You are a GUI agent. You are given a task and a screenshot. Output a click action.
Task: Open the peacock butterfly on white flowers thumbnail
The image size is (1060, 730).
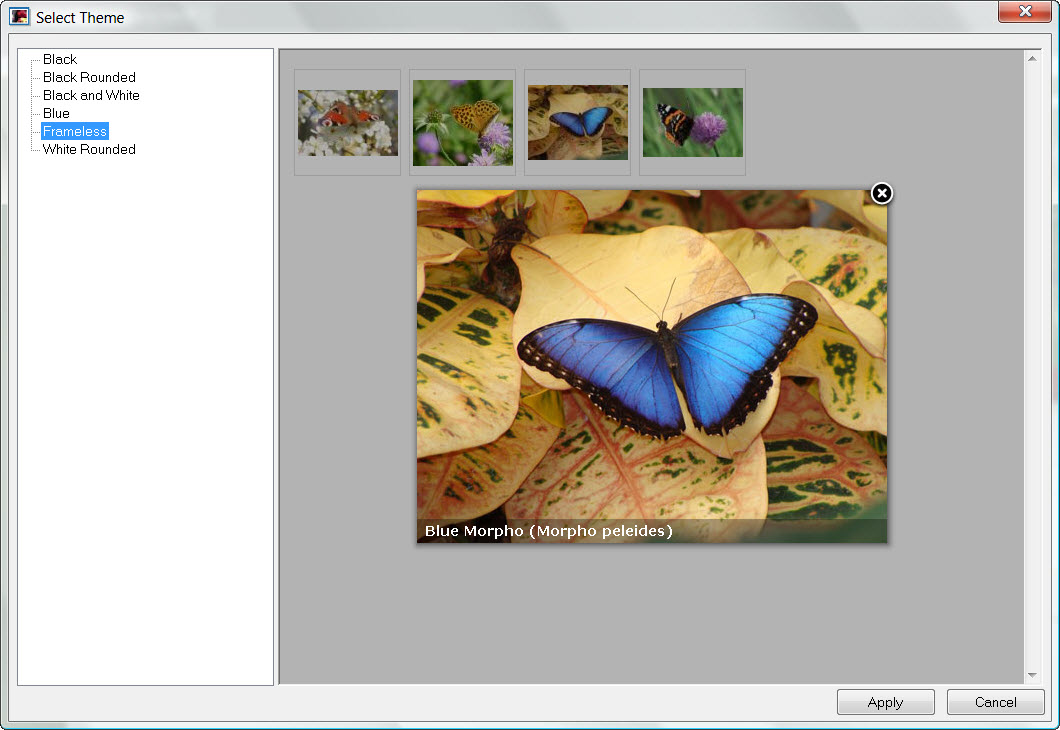(347, 122)
